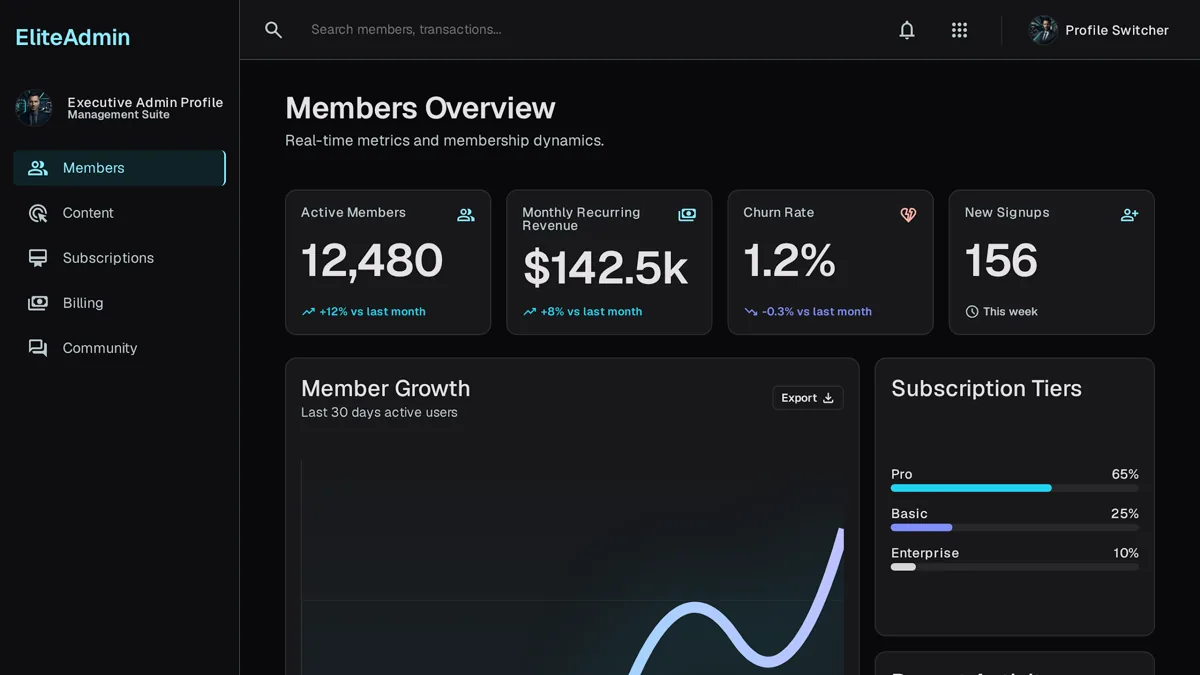Image resolution: width=1200 pixels, height=675 pixels.
Task: Click the 12,480 active members value
Action: 372,261
